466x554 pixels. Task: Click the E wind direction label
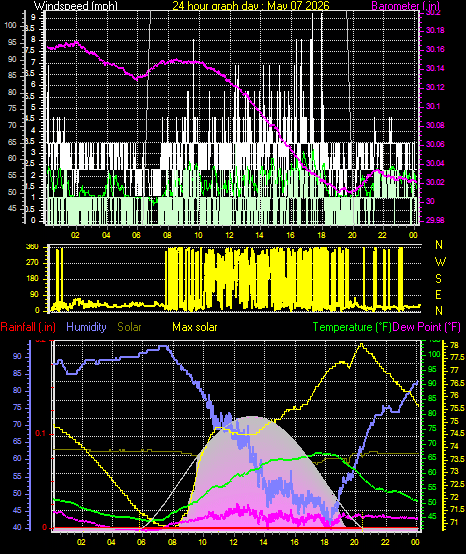[438, 295]
